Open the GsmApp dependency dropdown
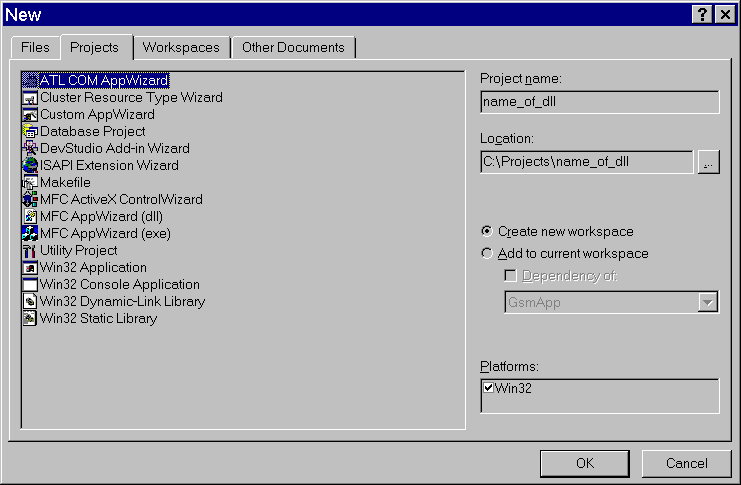 click(x=708, y=302)
